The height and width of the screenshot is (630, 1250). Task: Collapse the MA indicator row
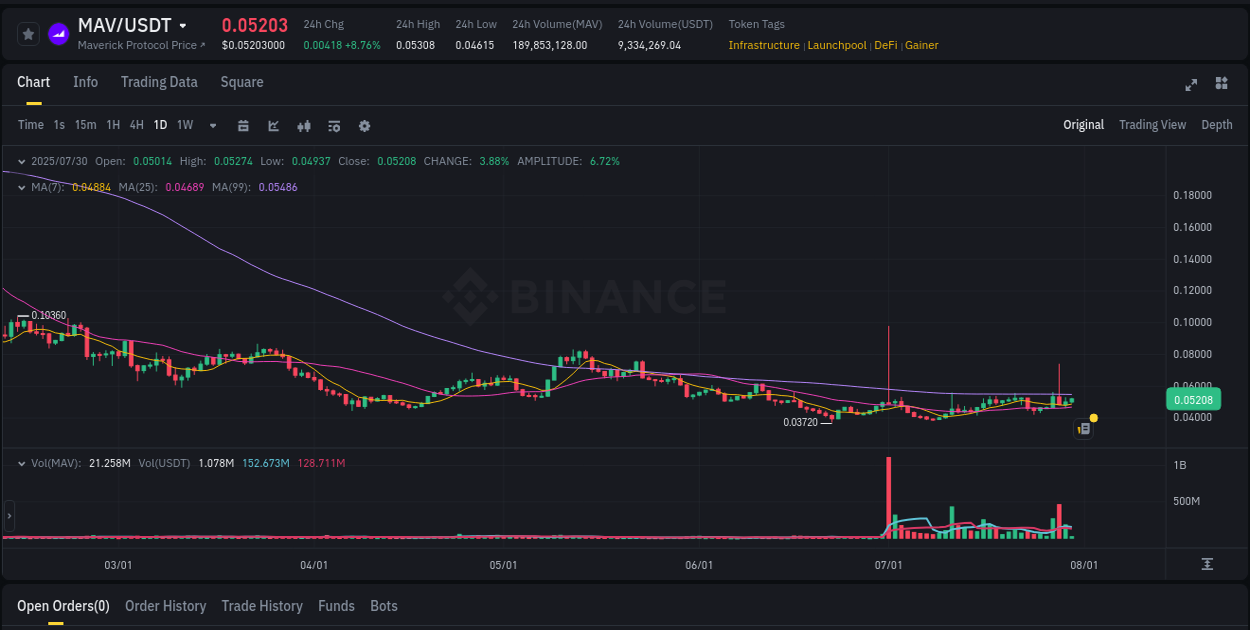[x=22, y=187]
